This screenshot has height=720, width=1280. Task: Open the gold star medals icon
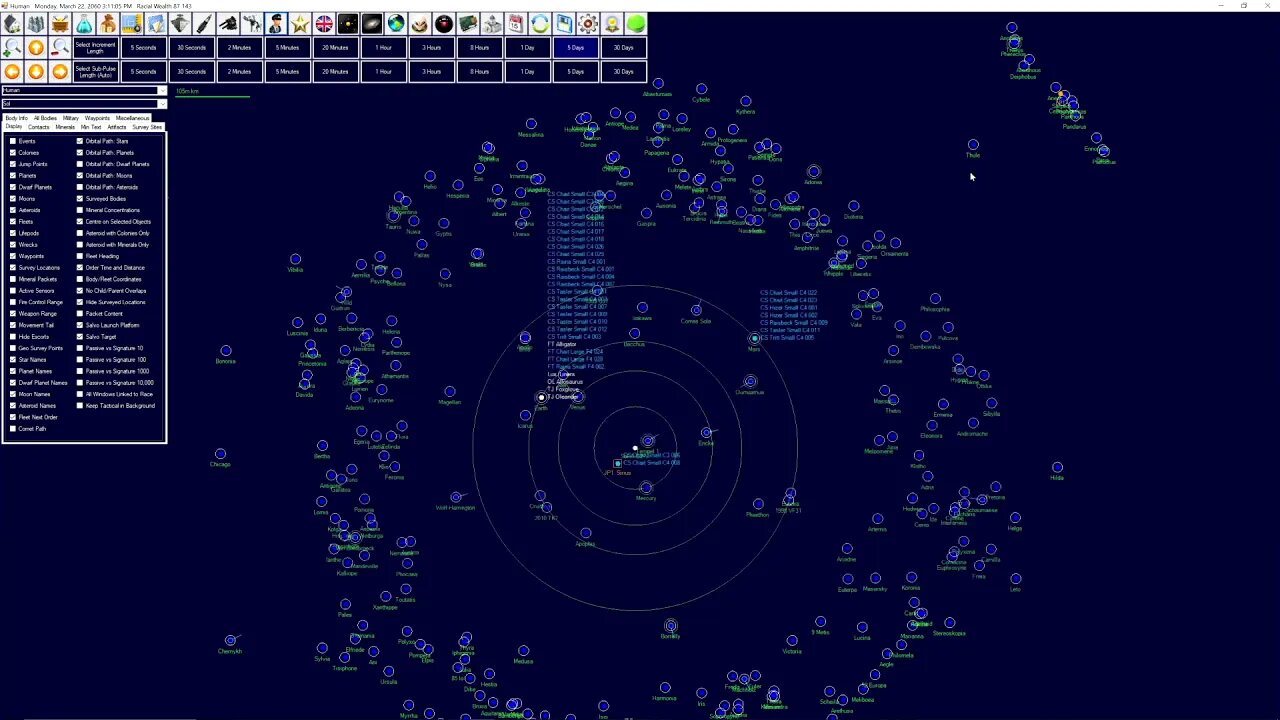[x=300, y=23]
